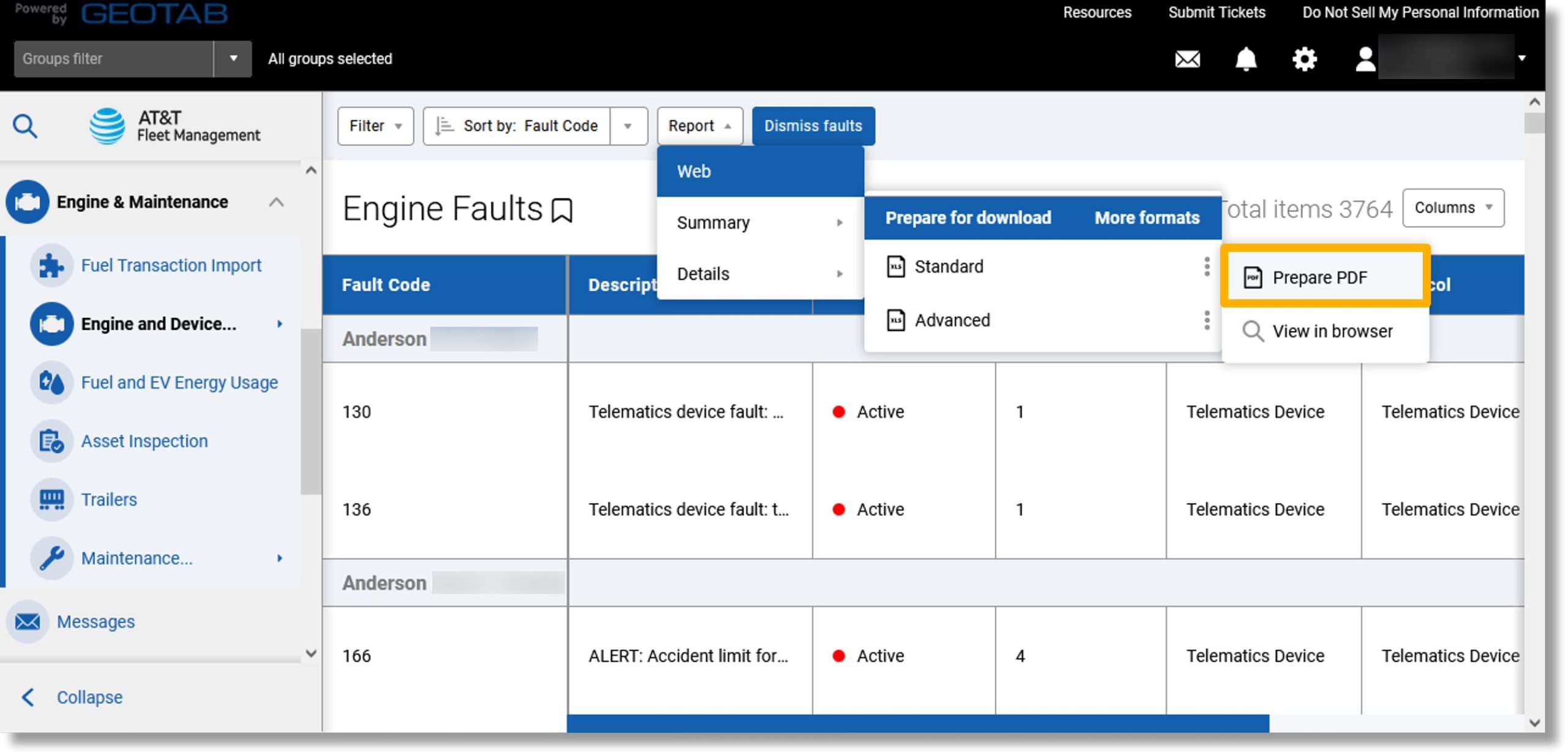Open the Summary submenu
Image resolution: width=1568 pixels, height=755 pixels.
[760, 222]
